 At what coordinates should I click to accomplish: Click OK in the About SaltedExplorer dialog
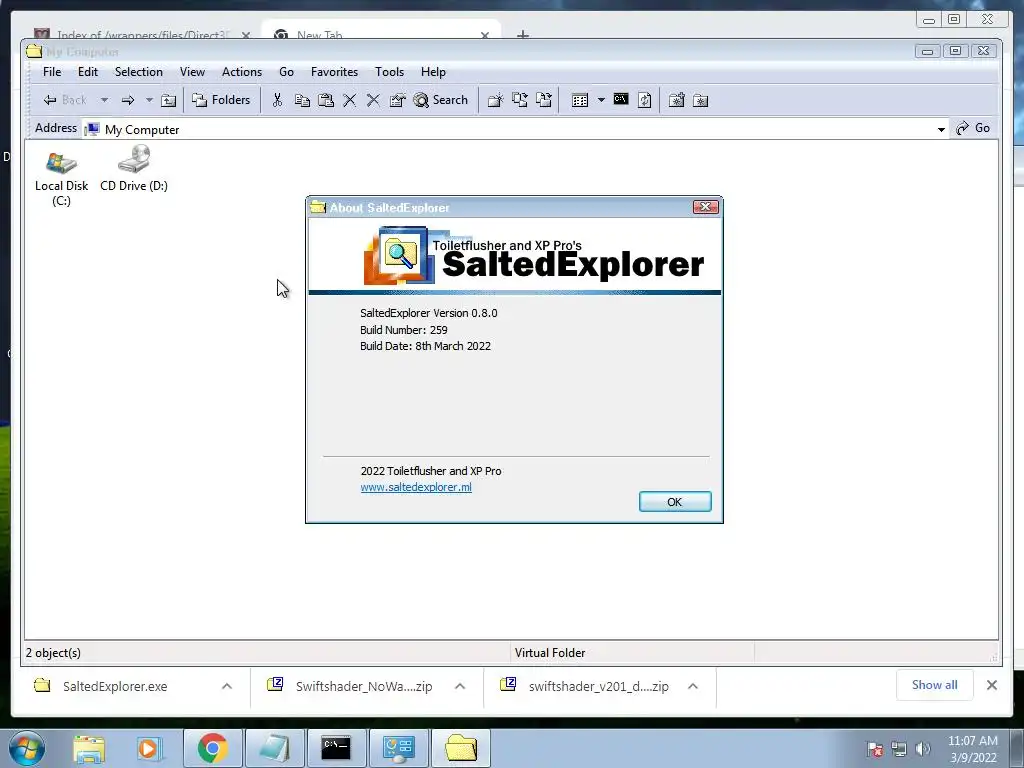pos(675,502)
